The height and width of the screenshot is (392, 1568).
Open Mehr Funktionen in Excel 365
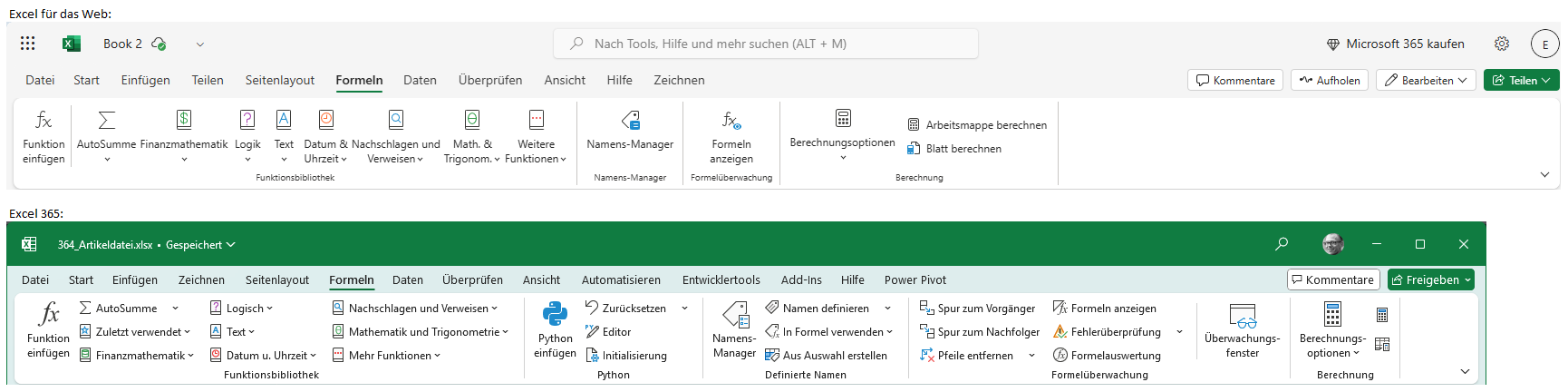click(386, 356)
